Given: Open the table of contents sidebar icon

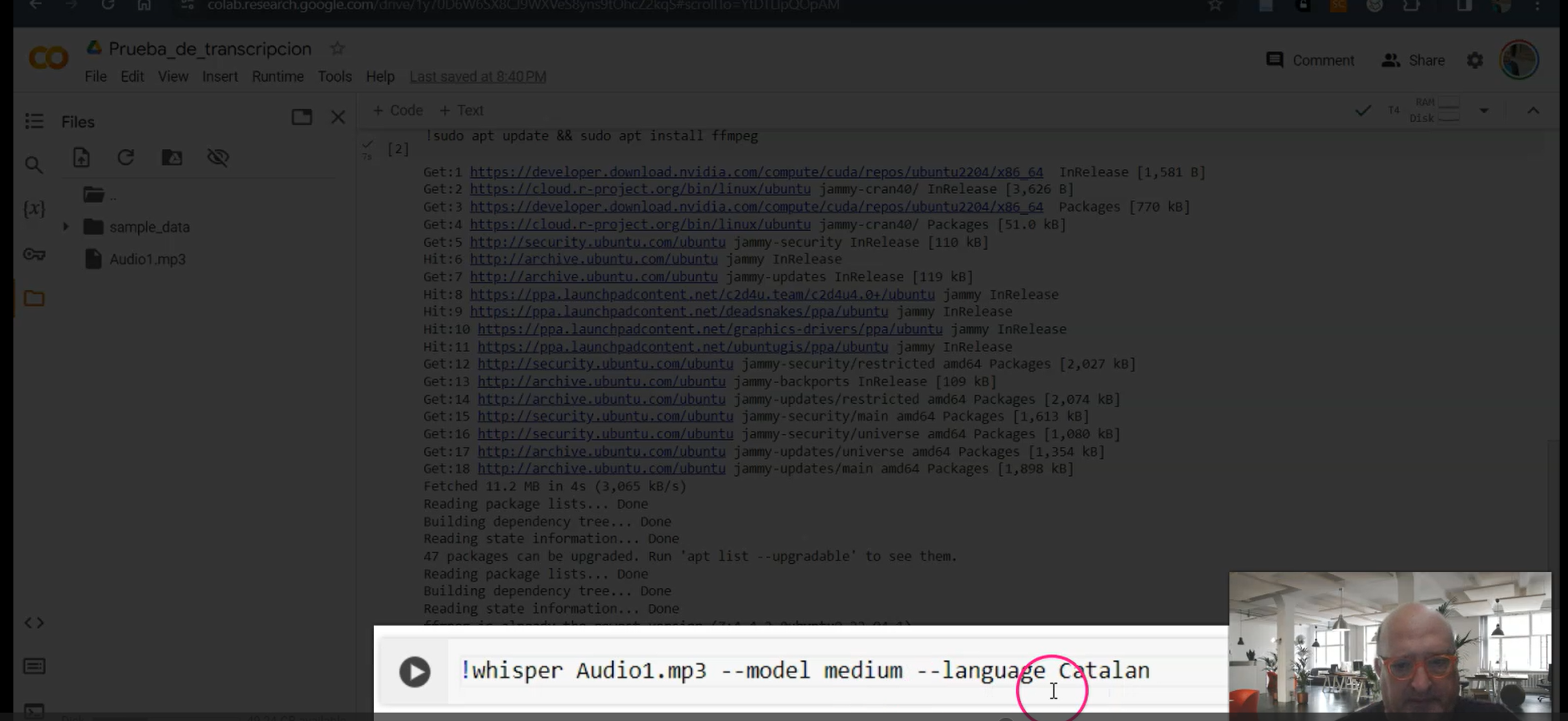Looking at the screenshot, I should [34, 121].
